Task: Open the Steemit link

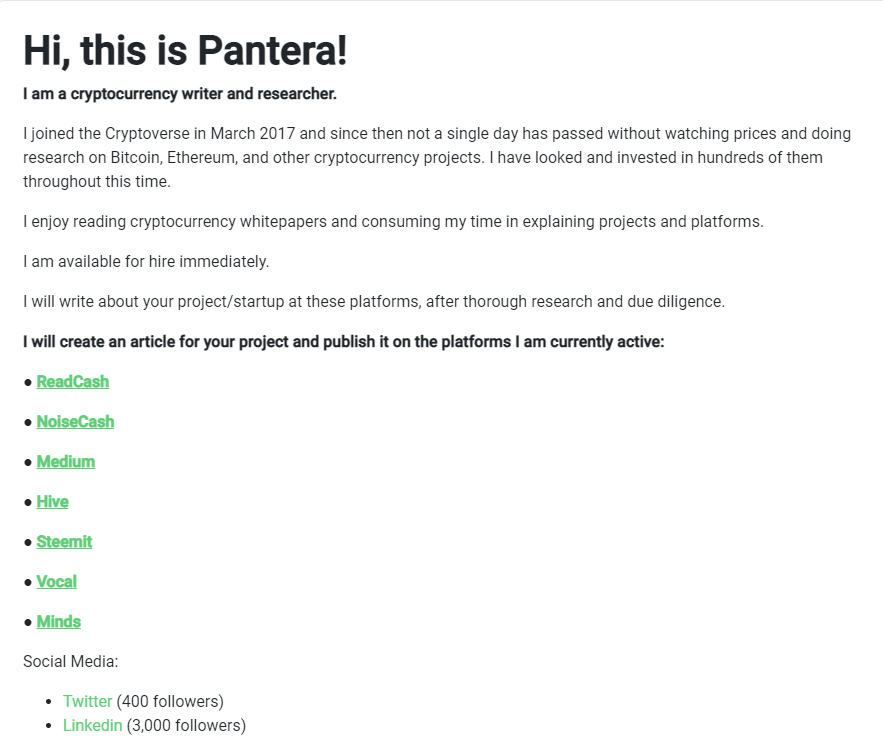Action: [64, 542]
